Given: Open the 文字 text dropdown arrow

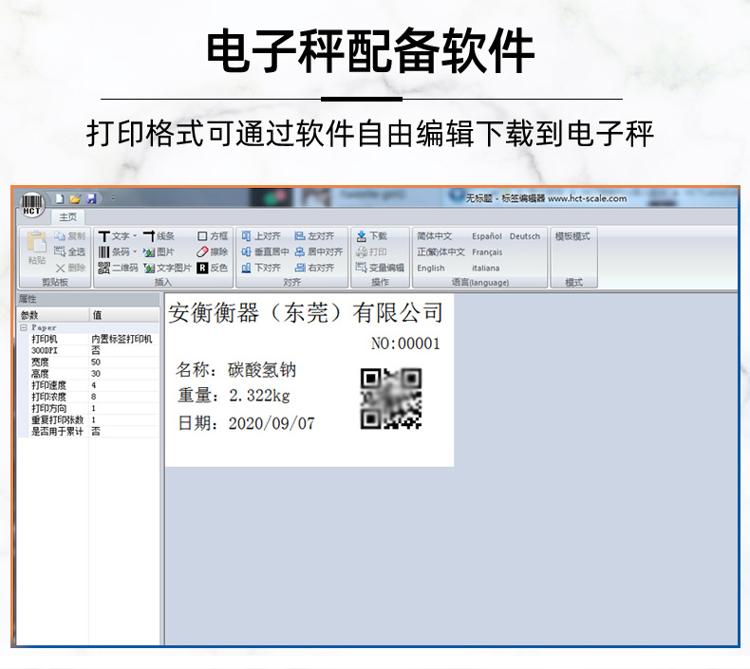Looking at the screenshot, I should tap(135, 236).
